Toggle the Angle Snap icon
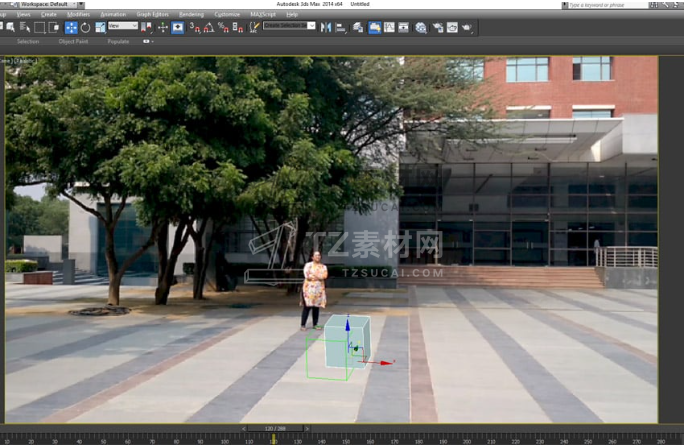Screen dimensions: 688x445 coord(209,28)
